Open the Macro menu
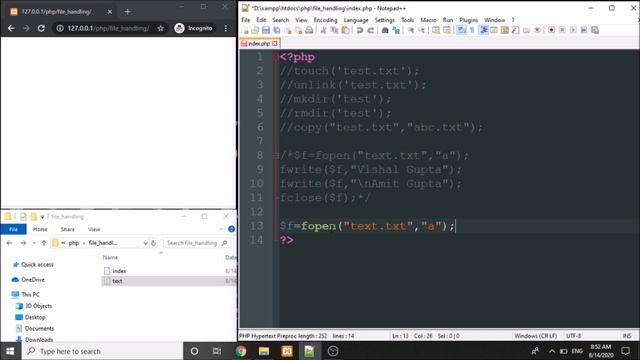This screenshot has height=360, width=640. click(429, 20)
